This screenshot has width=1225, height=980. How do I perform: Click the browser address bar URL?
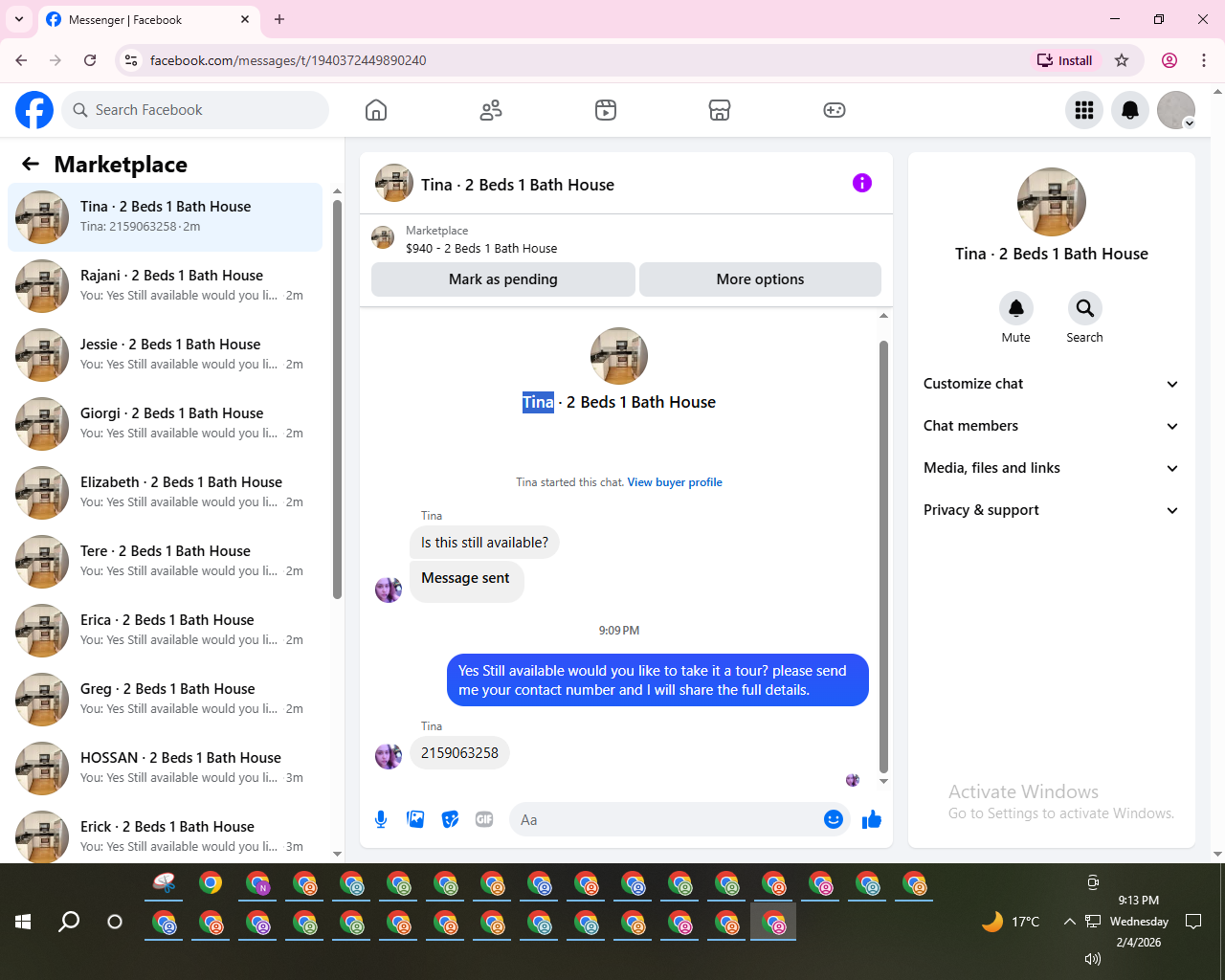(288, 60)
